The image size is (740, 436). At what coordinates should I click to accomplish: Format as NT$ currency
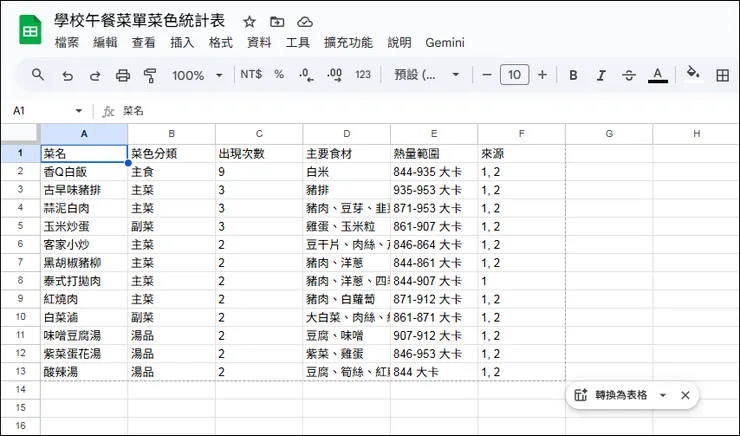coord(251,75)
